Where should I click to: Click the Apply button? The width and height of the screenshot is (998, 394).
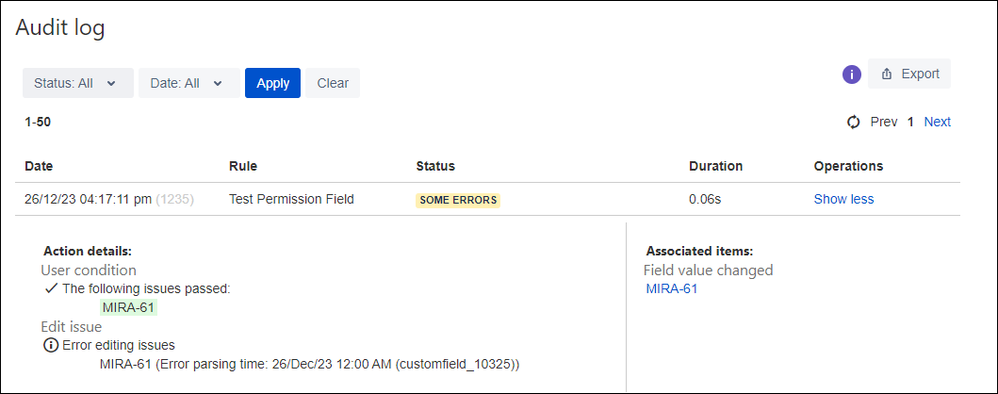[272, 83]
